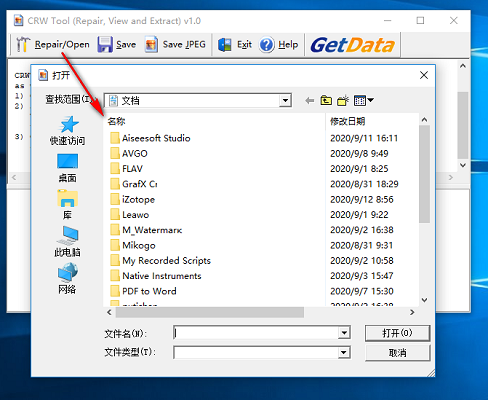Click into the 文件名 input field
The height and width of the screenshot is (400, 488).
tap(256, 333)
